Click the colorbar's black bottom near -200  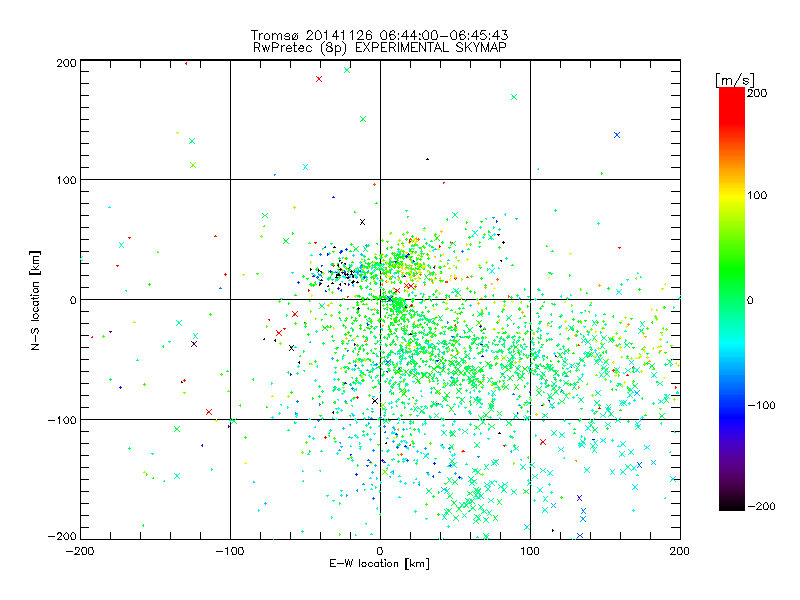point(732,505)
